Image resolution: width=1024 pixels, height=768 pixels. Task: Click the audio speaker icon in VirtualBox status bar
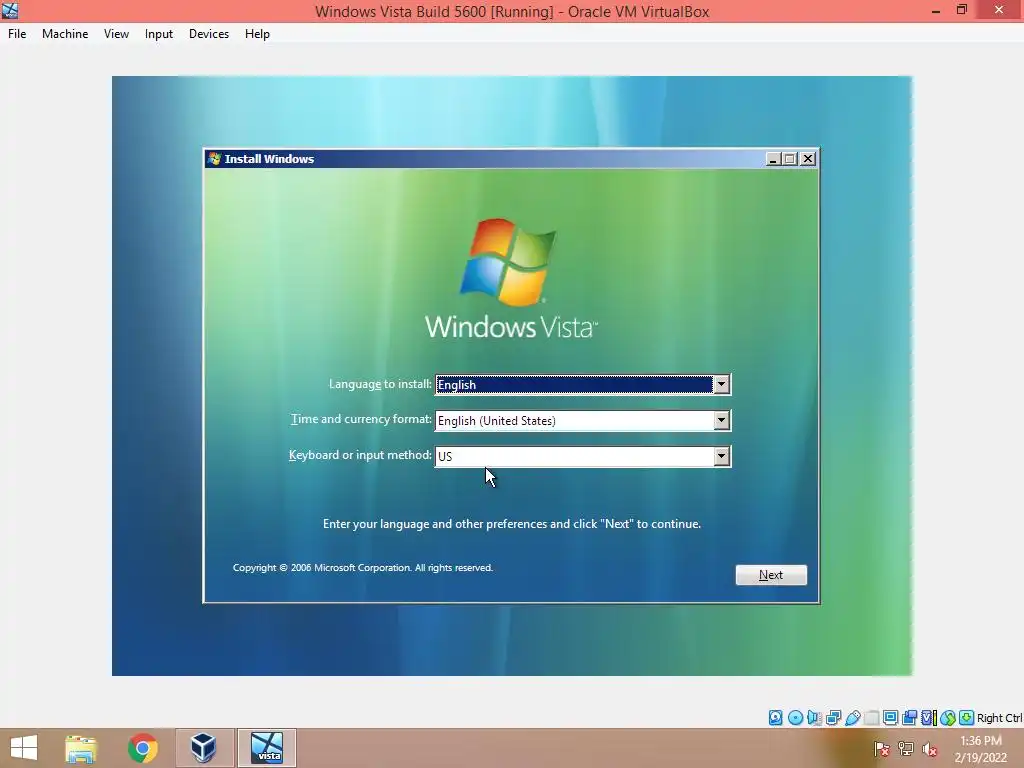[x=814, y=718]
